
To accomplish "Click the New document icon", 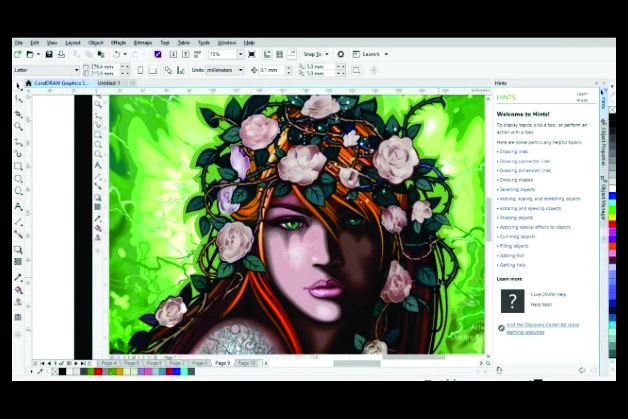I will point(18,54).
